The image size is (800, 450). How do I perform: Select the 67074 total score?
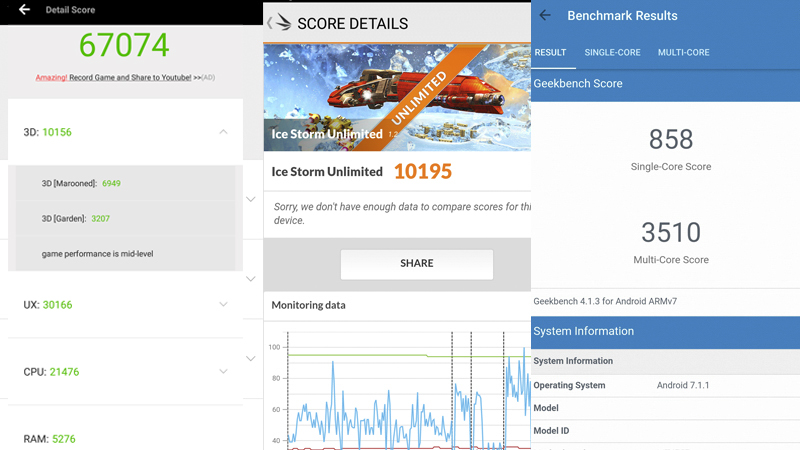click(x=124, y=45)
